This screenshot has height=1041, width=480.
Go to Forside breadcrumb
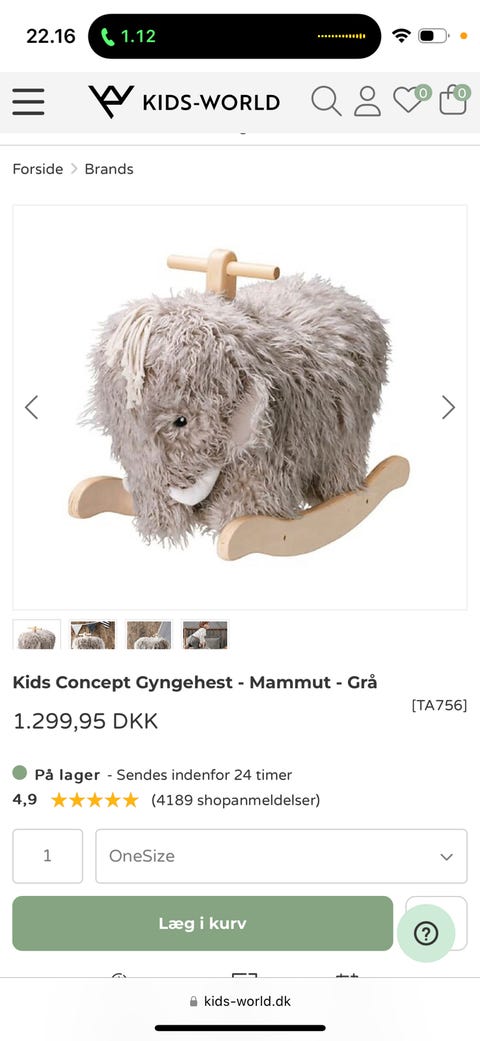click(x=38, y=169)
